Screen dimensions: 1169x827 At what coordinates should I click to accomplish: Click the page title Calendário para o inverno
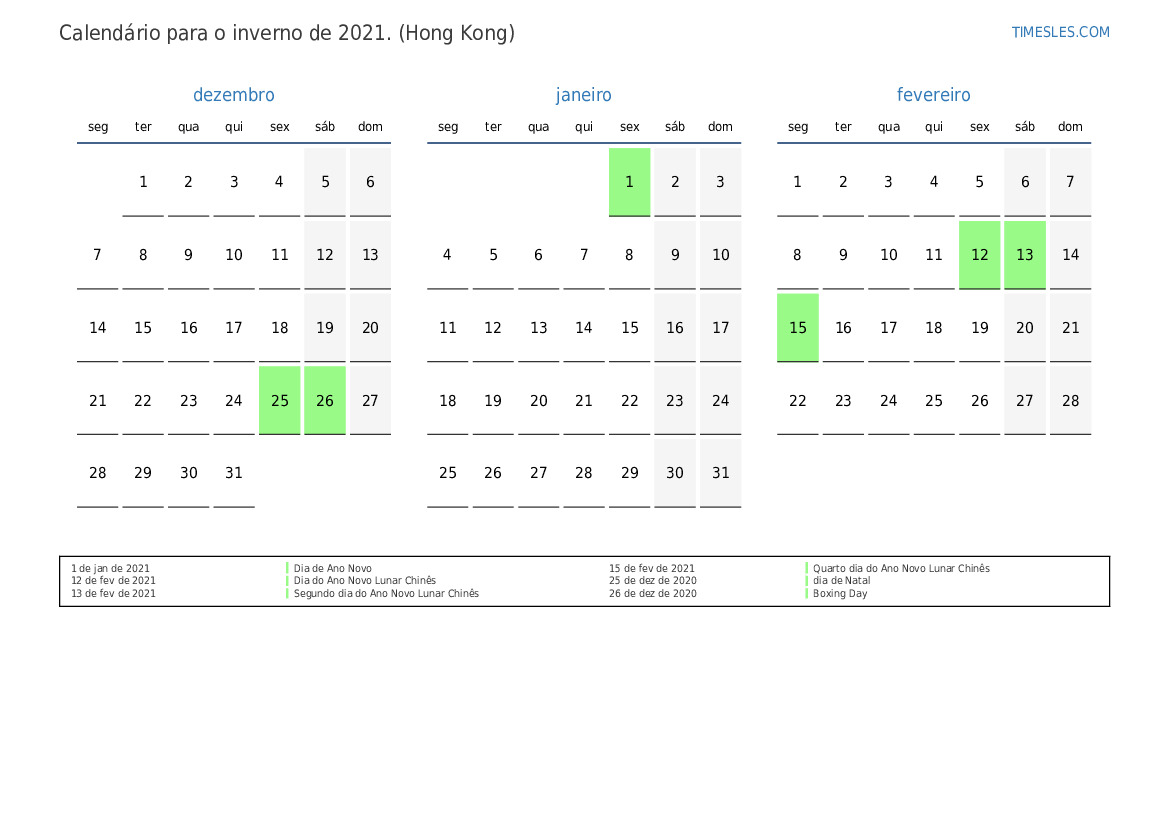click(x=287, y=33)
